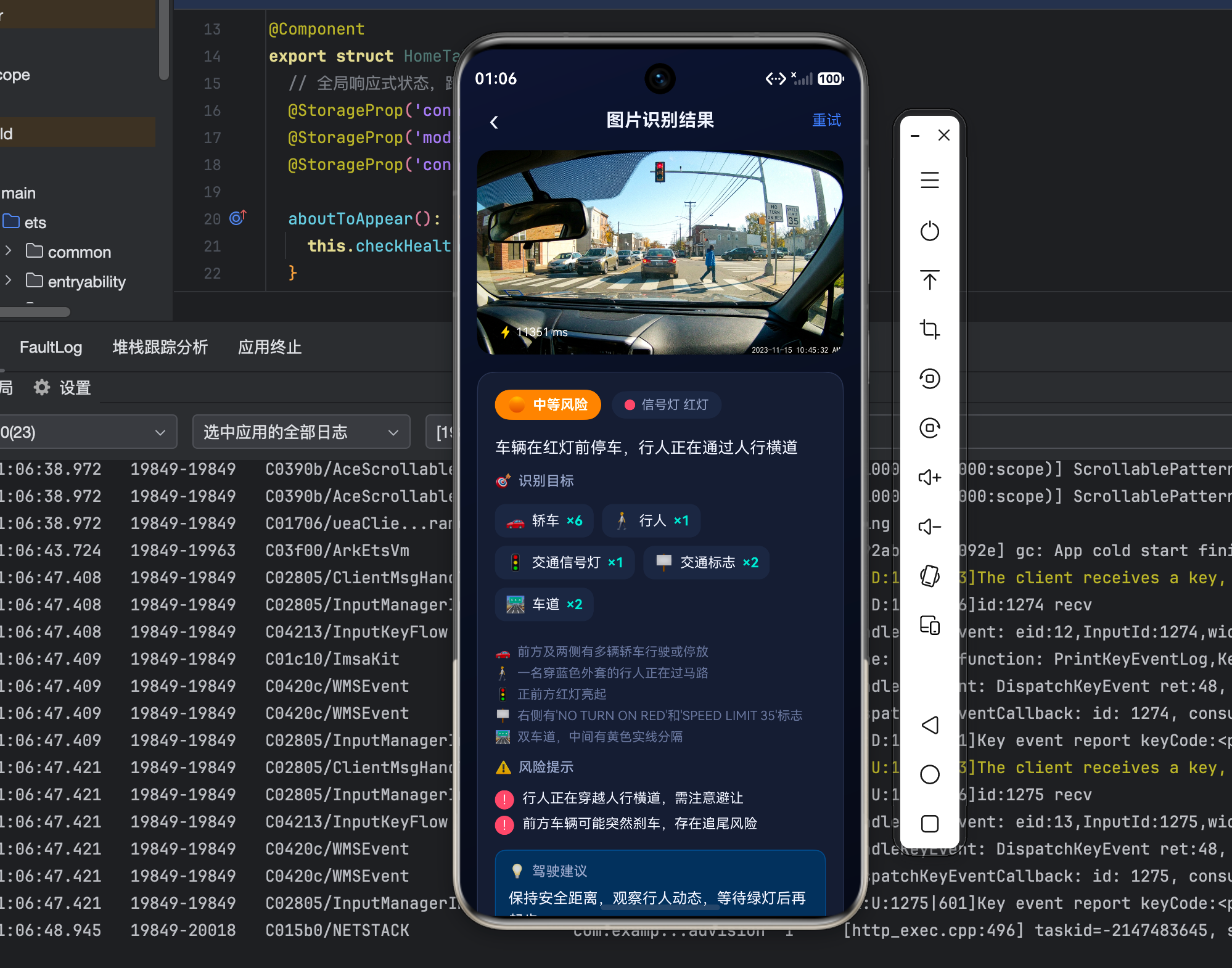Click the C03f00/ArkEtsVm log entry

pyautogui.click(x=337, y=551)
